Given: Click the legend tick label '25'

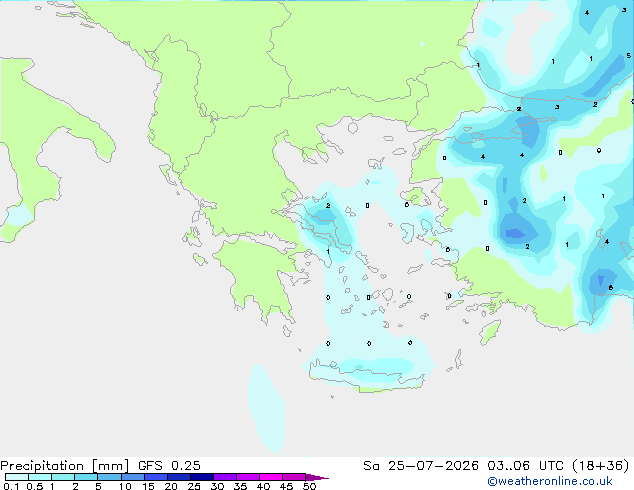Looking at the screenshot, I should (194, 486).
